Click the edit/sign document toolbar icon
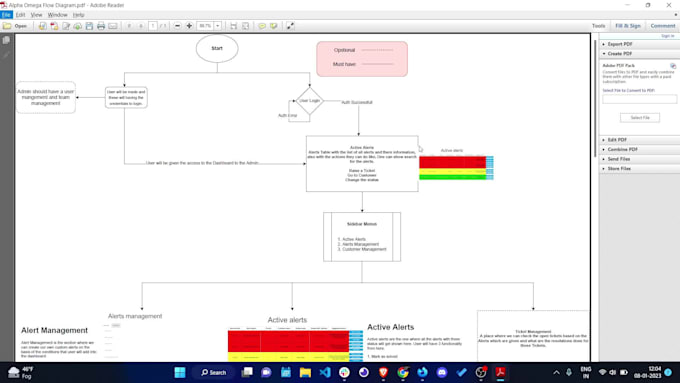680x383 pixels. [x=66, y=26]
